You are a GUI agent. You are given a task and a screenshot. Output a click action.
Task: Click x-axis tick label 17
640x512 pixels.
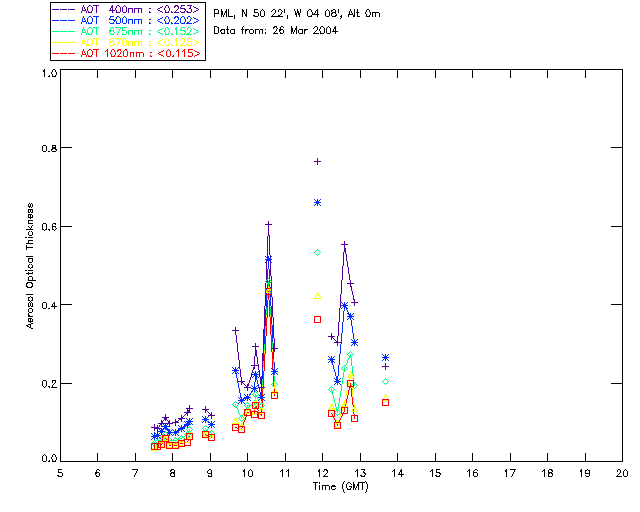point(510,473)
